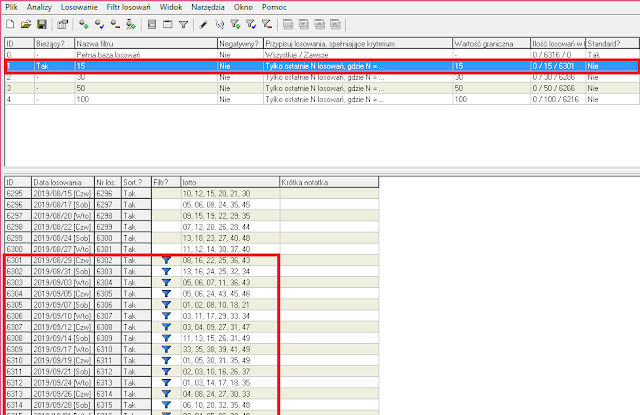Click filter funnel icon in row 6301
Image resolution: width=640 pixels, height=415 pixels.
coord(166,260)
